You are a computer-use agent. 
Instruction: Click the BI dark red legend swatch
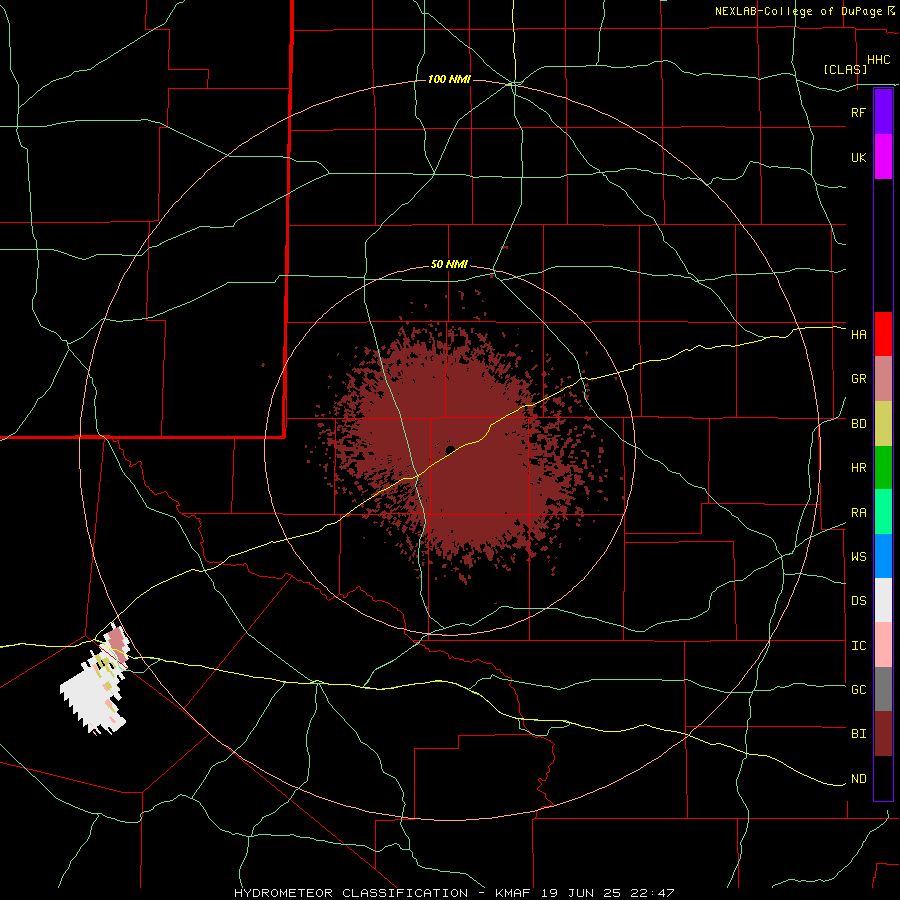point(883,734)
